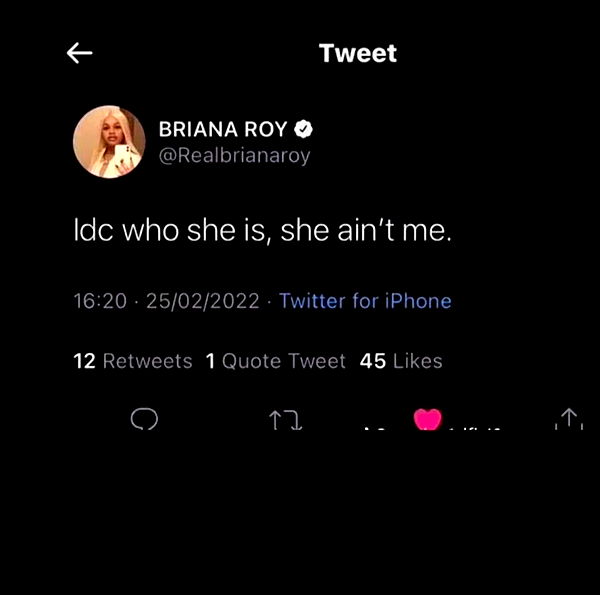View the 12 Retweets list

pyautogui.click(x=133, y=361)
